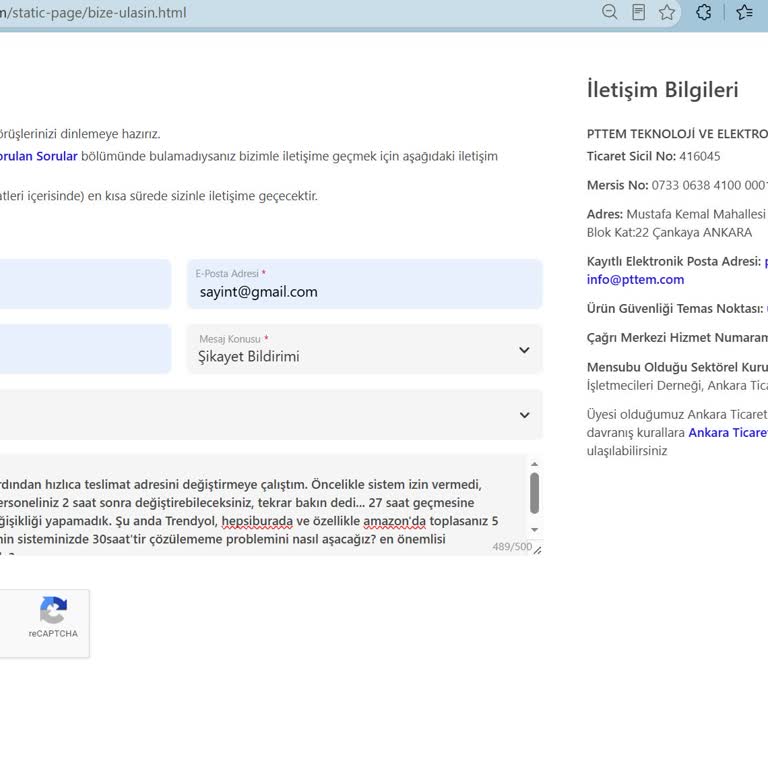Screen dimensions: 768x768
Task: Select the Şikayet Bildirimi combo box
Action: pos(364,349)
